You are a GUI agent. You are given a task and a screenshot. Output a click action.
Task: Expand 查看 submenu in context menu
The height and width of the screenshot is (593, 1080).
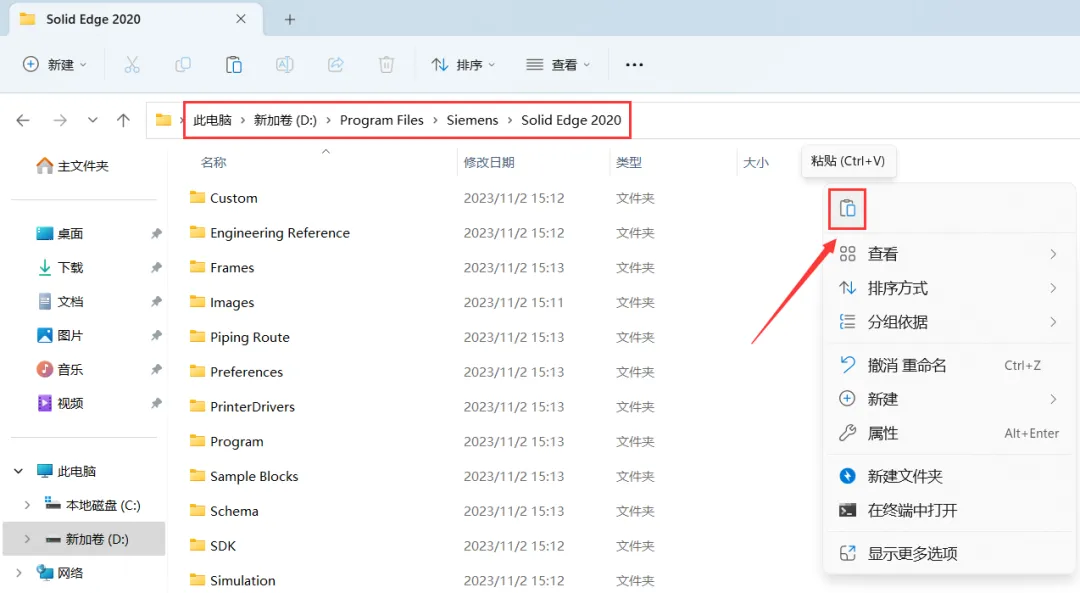(x=948, y=254)
